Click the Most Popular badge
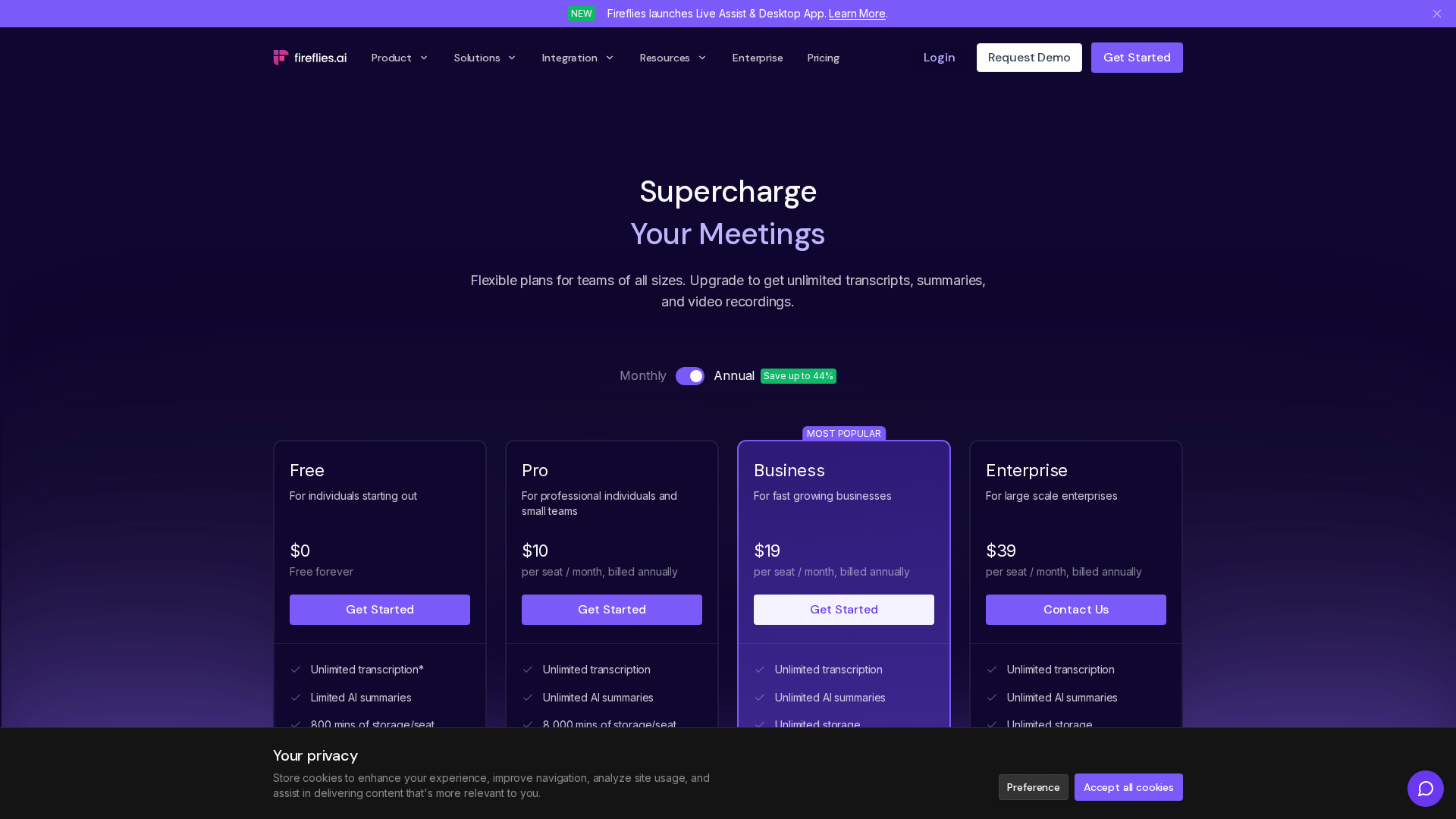Viewport: 1456px width, 819px height. point(843,434)
